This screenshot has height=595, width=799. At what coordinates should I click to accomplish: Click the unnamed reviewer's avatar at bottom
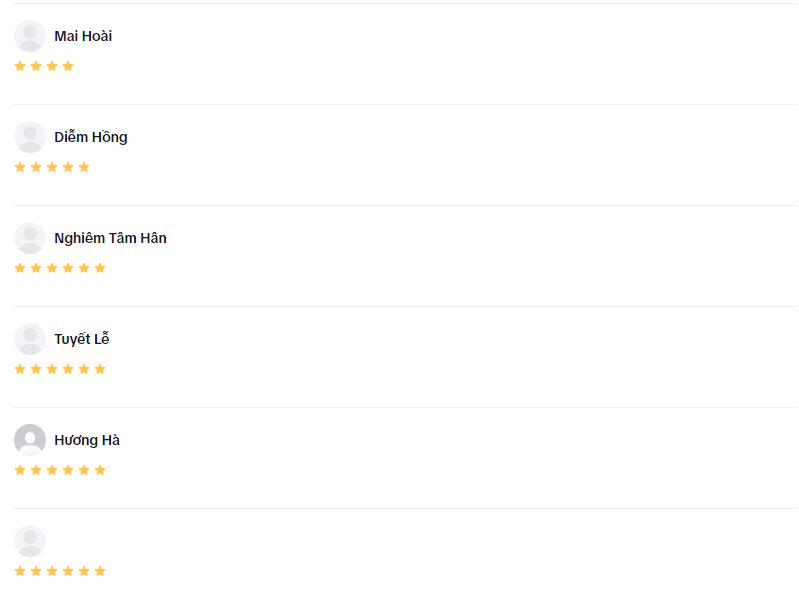[30, 540]
